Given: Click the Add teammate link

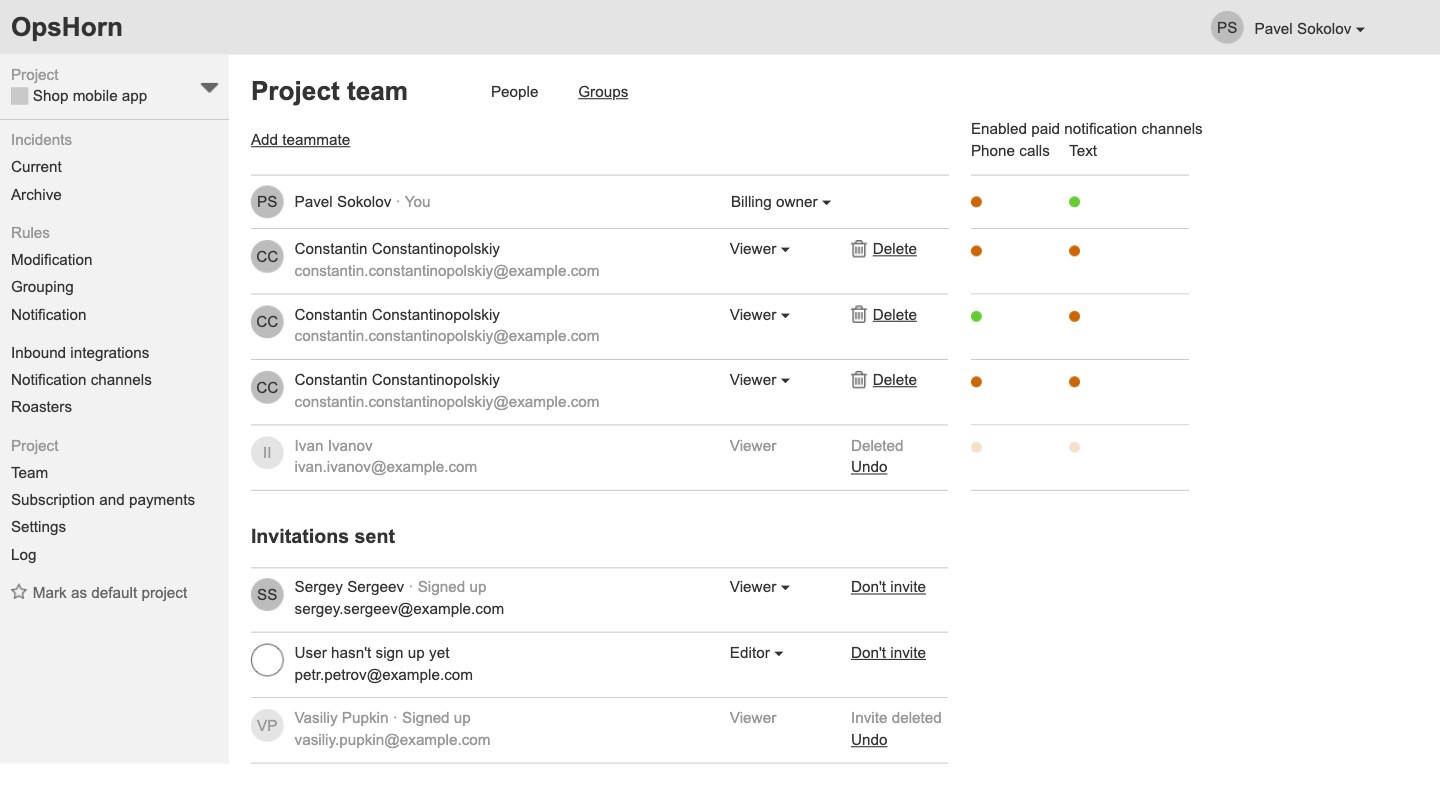Looking at the screenshot, I should coord(300,140).
